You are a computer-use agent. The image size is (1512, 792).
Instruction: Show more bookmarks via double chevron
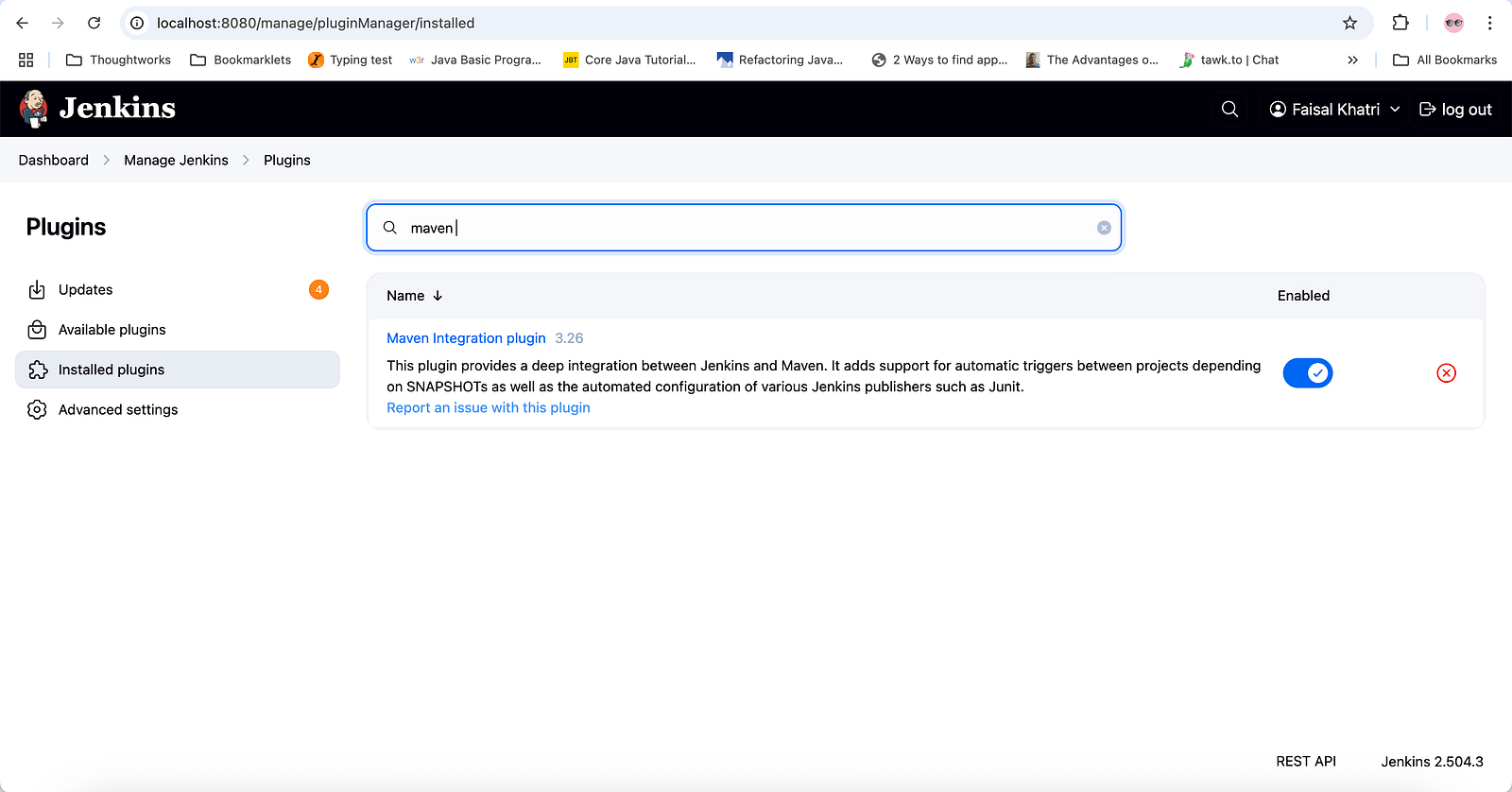1352,60
